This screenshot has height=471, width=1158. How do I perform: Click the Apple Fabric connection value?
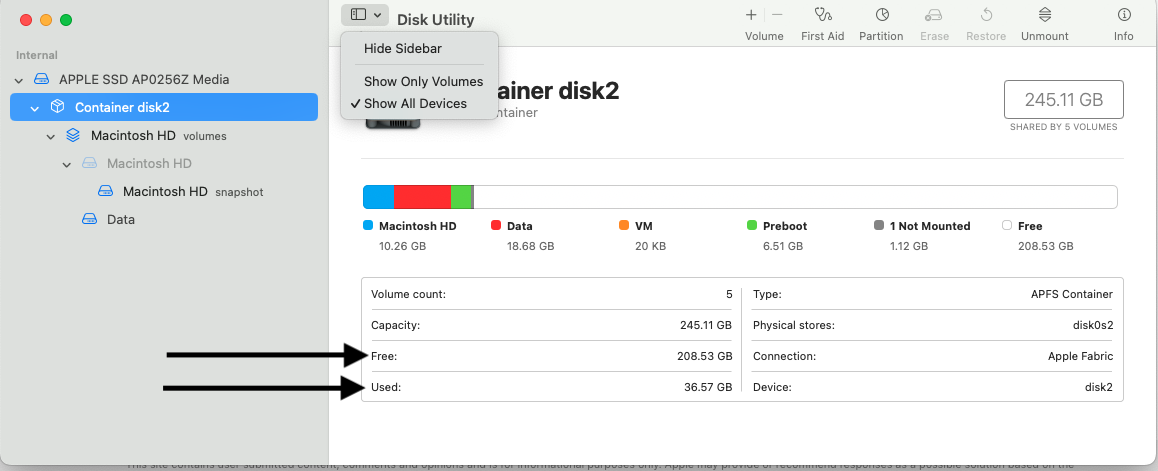click(1080, 356)
